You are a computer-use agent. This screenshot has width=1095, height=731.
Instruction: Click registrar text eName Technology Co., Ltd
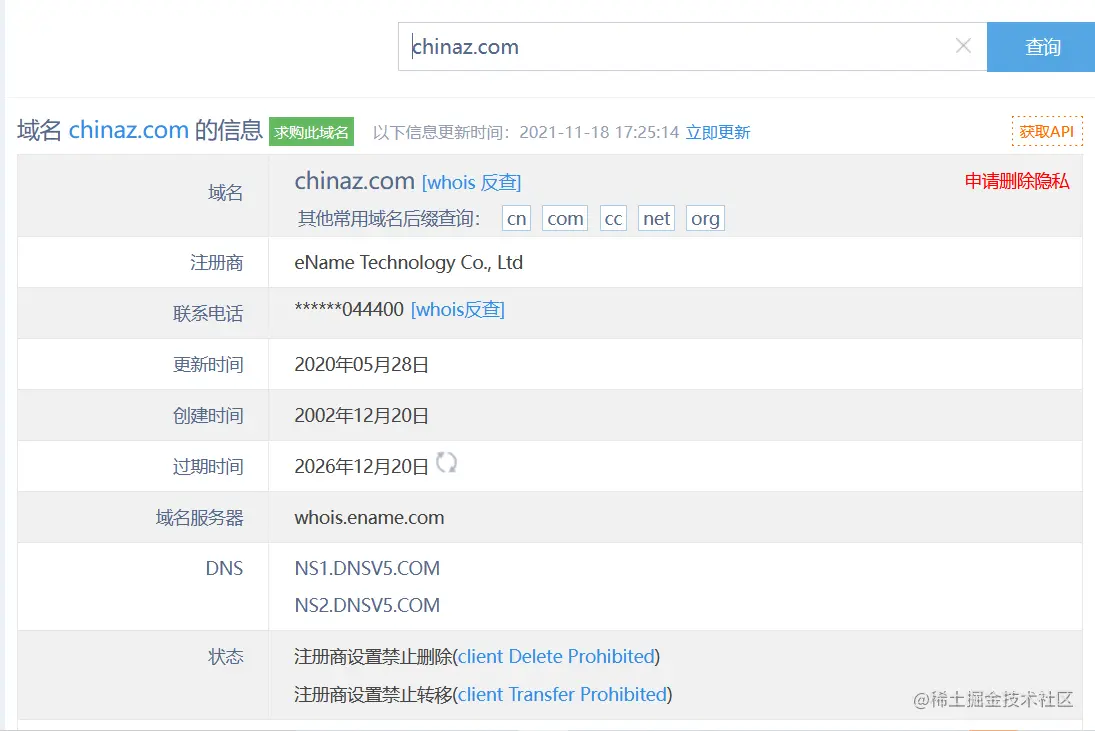click(x=409, y=263)
